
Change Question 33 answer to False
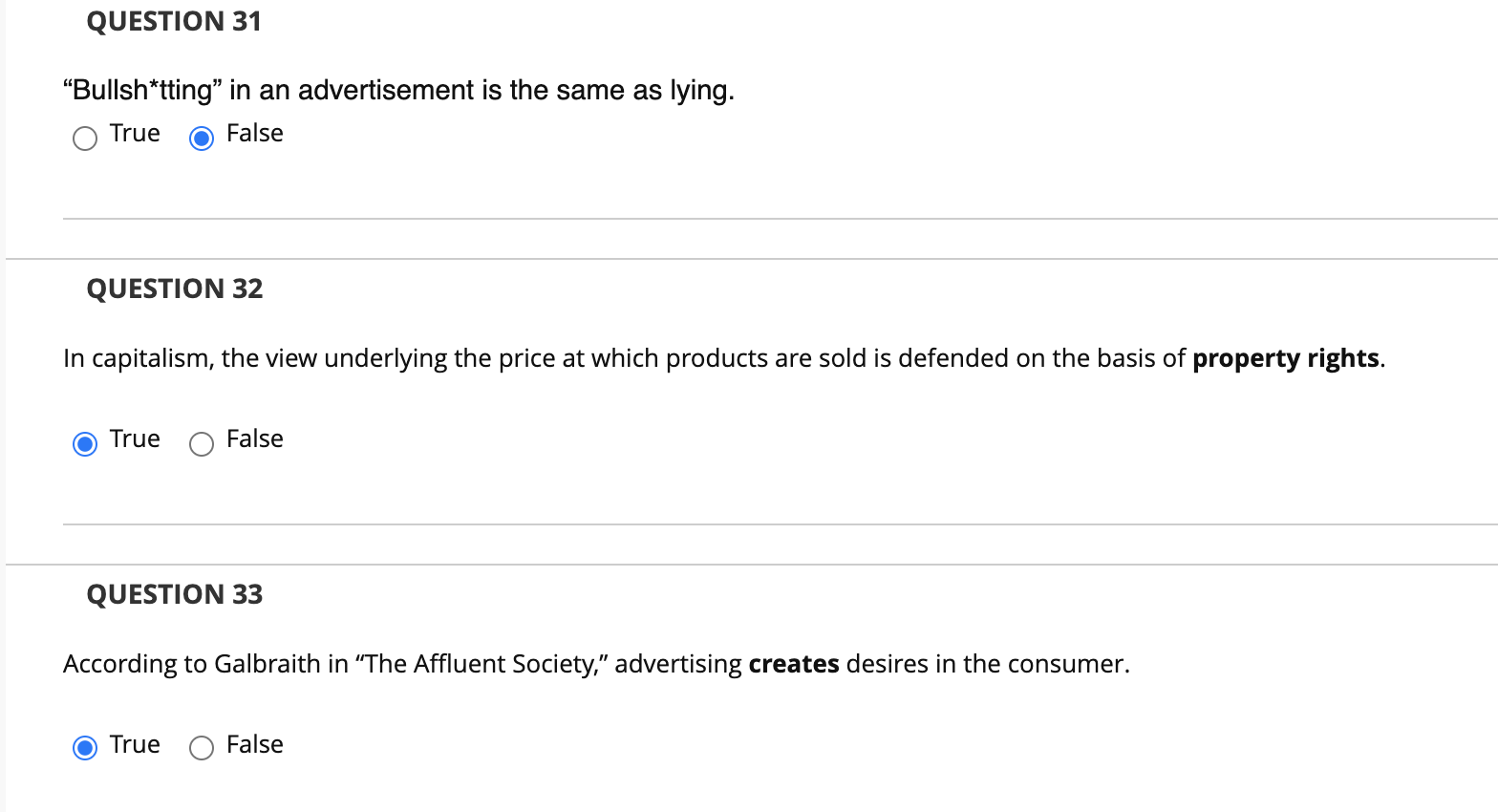201,750
